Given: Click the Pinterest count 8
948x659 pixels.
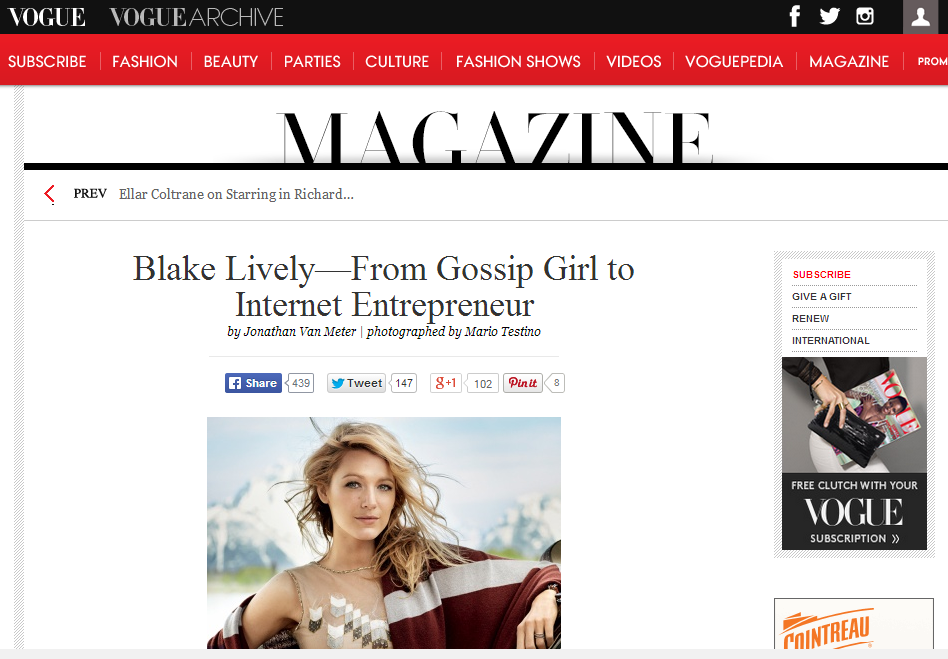Looking at the screenshot, I should pyautogui.click(x=556, y=383).
